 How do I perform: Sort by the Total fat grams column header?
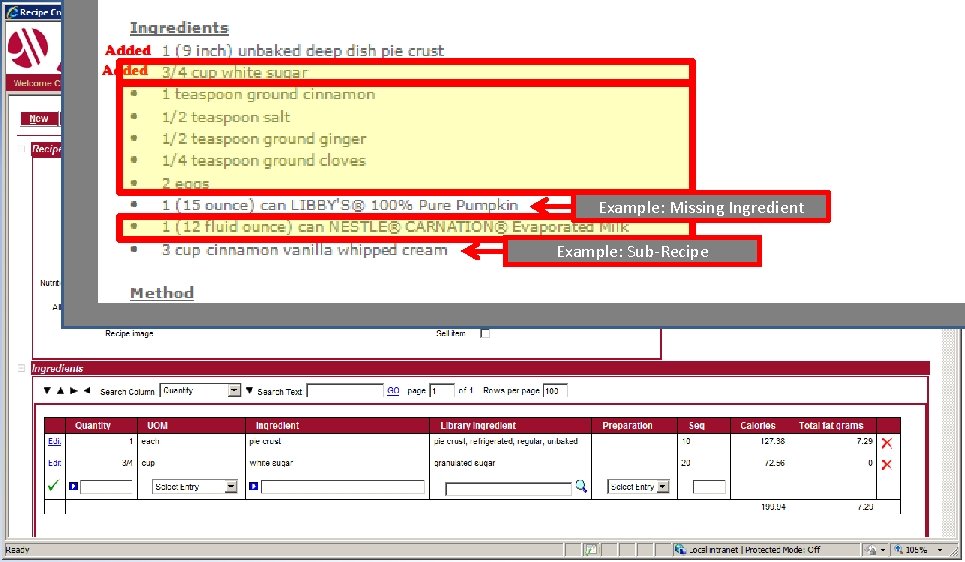tap(831, 425)
